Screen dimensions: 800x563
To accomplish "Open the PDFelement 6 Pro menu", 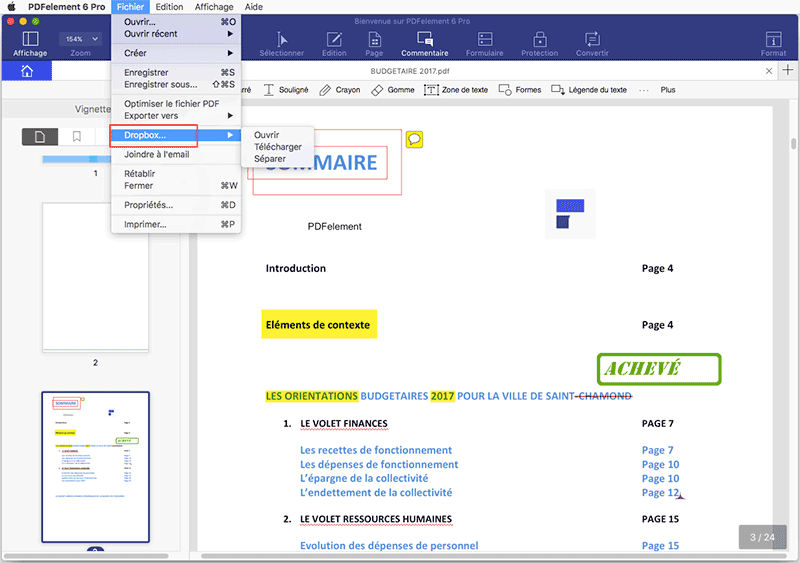I will pos(66,7).
